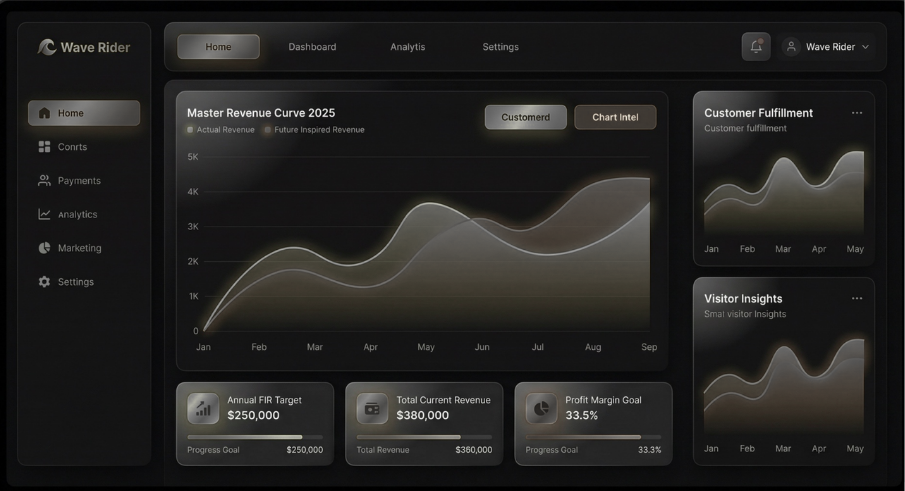Click the Analytics line-chart icon
905x491 pixels.
pos(44,214)
